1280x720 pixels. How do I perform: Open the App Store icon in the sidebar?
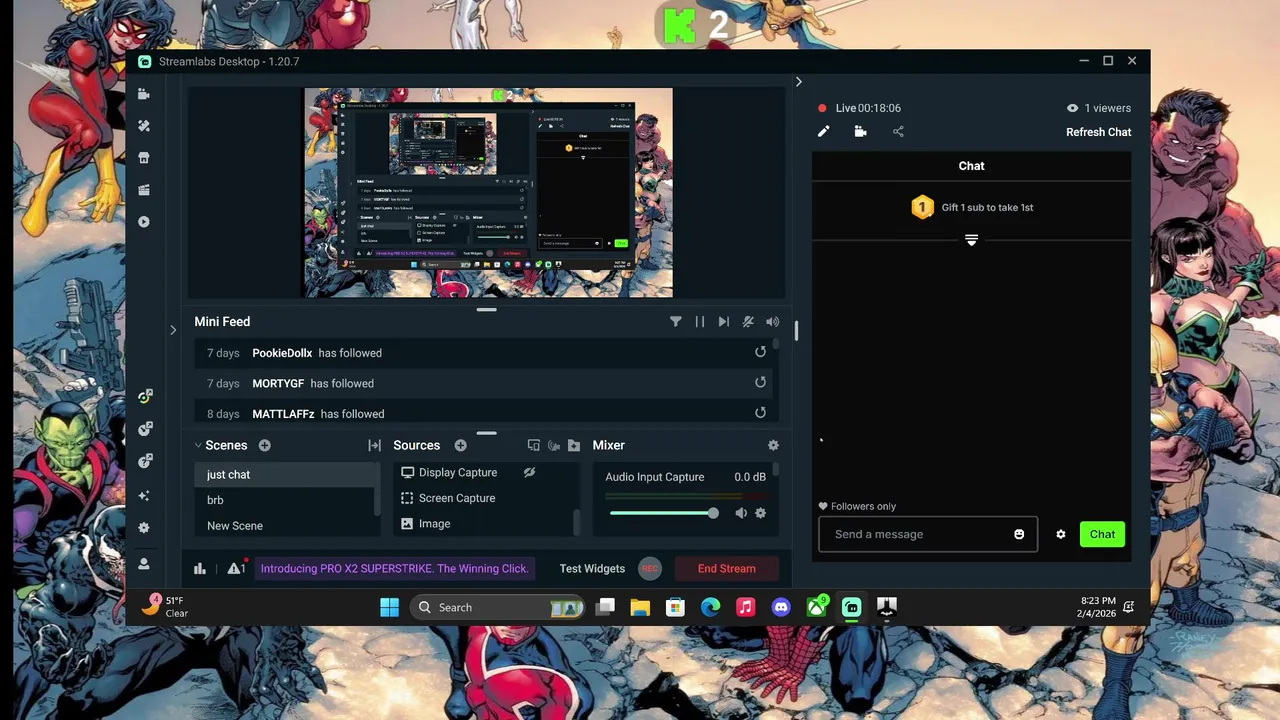click(144, 158)
